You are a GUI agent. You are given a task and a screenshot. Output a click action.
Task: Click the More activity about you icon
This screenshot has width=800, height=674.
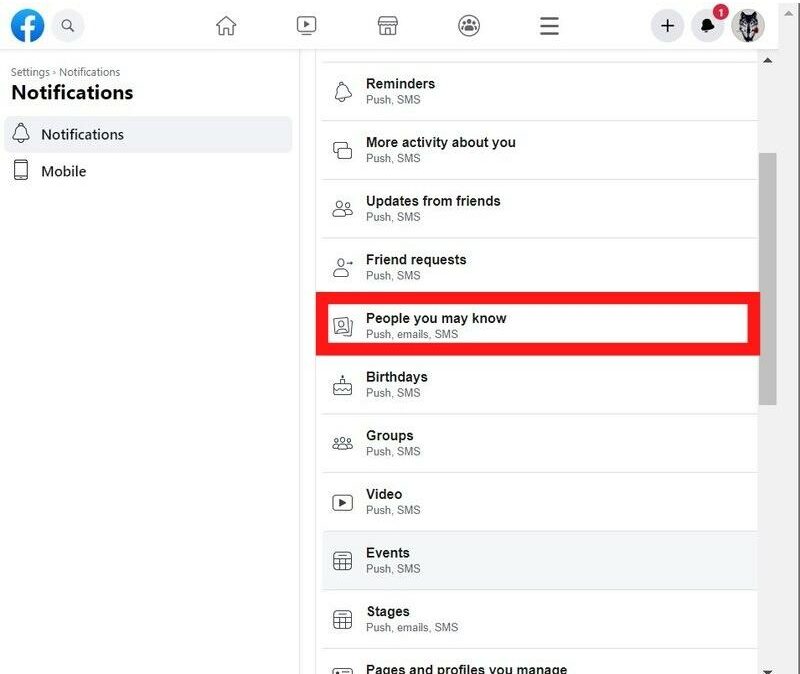tap(343, 151)
